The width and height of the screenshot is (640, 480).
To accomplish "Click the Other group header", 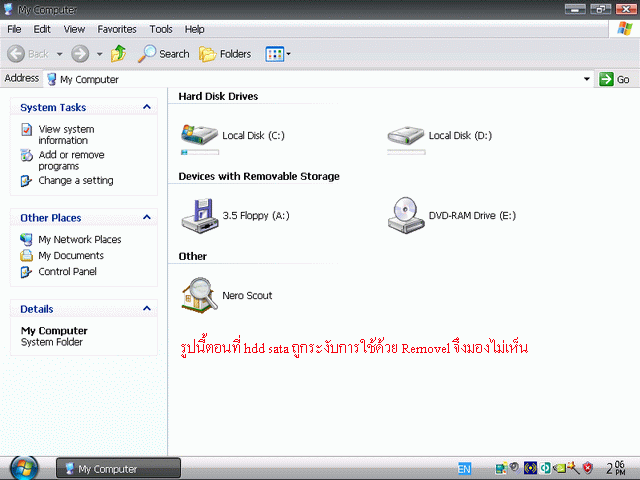I will 193,256.
